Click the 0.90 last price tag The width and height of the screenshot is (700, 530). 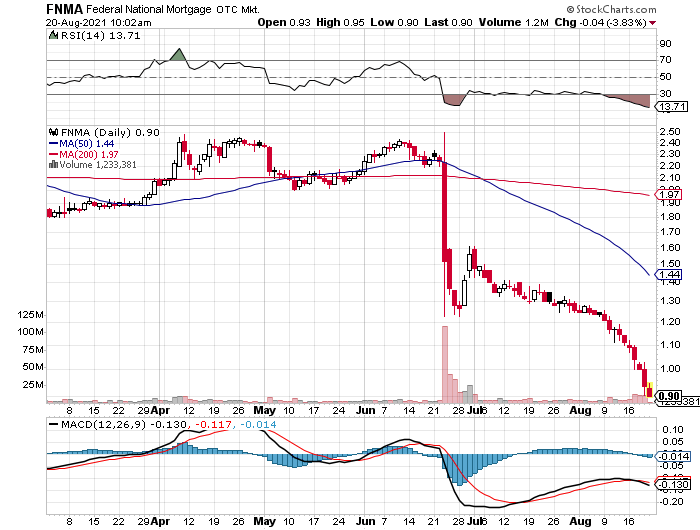tap(668, 396)
